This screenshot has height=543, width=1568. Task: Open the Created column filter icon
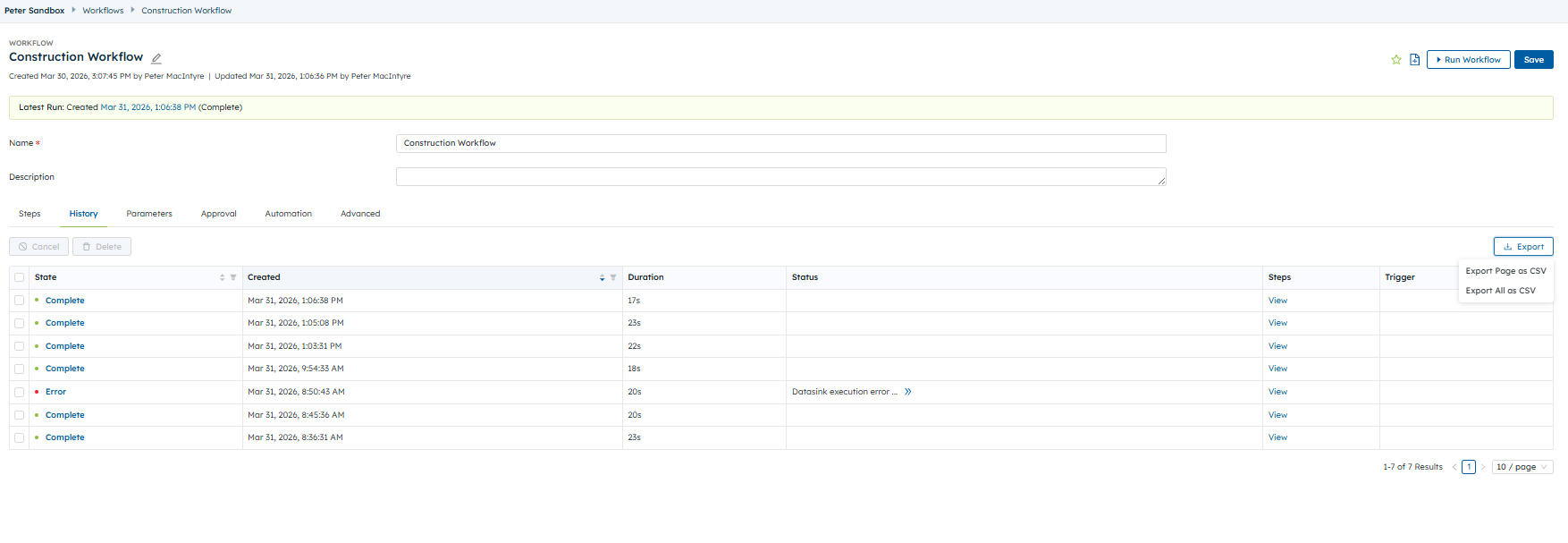(x=613, y=277)
